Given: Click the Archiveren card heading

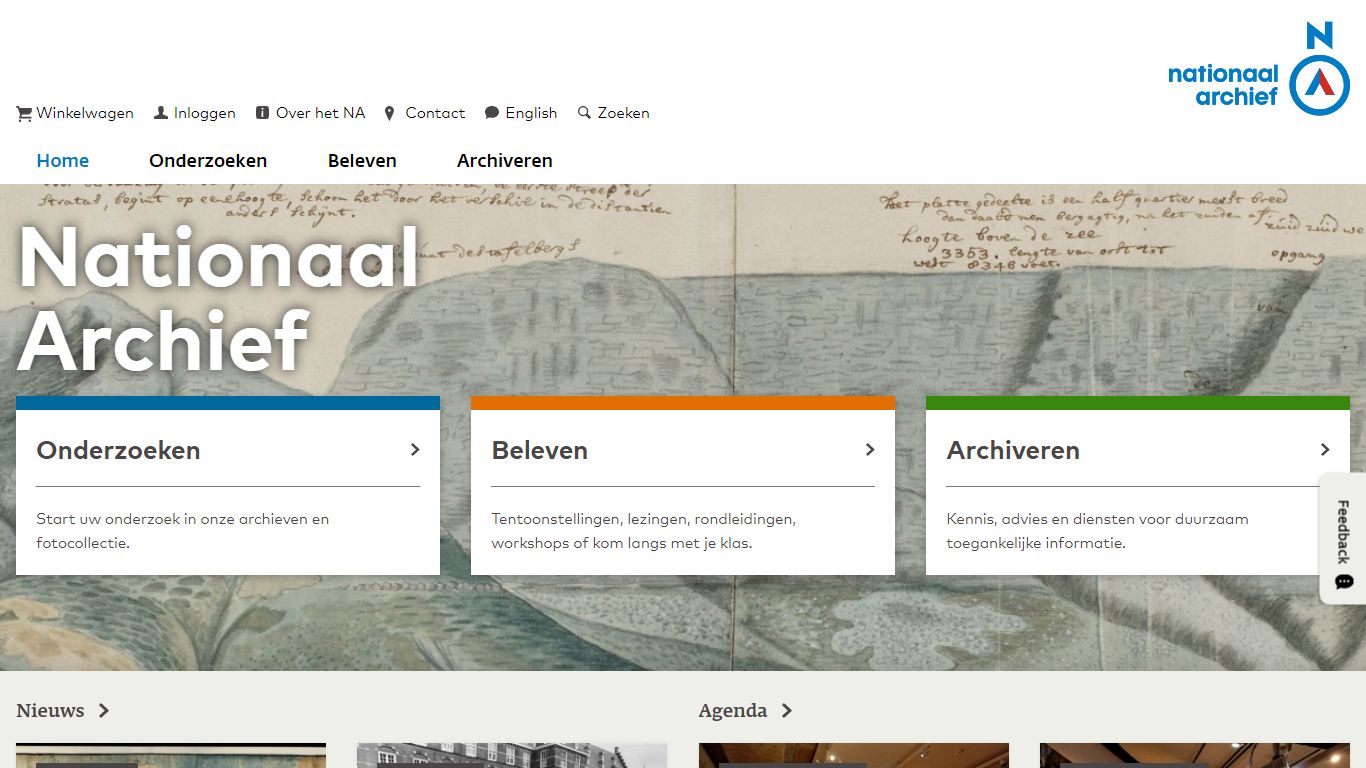Looking at the screenshot, I should pyautogui.click(x=1013, y=451).
